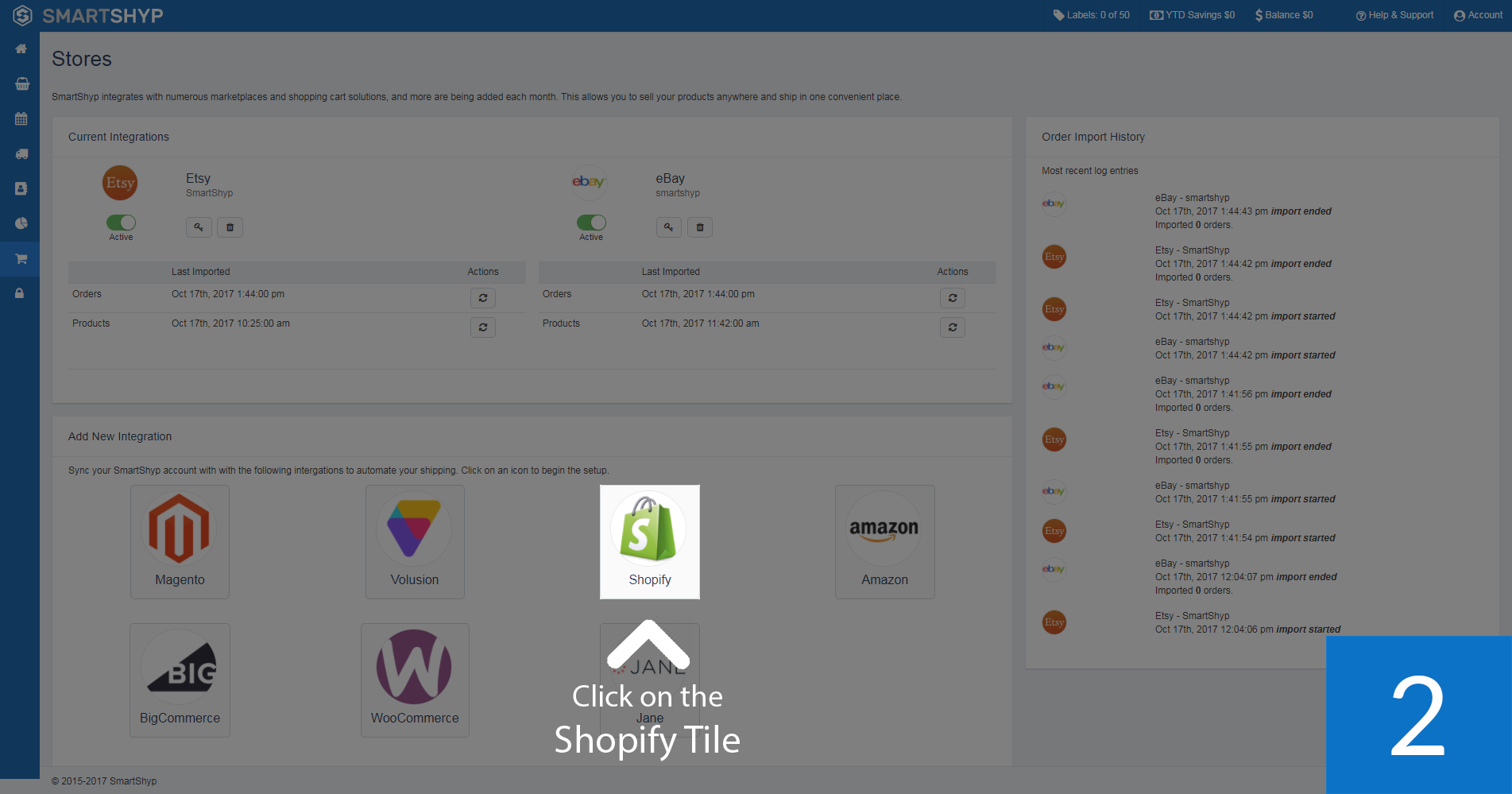This screenshot has height=794, width=1512.
Task: Open Balance $0 in header
Action: [x=1284, y=15]
